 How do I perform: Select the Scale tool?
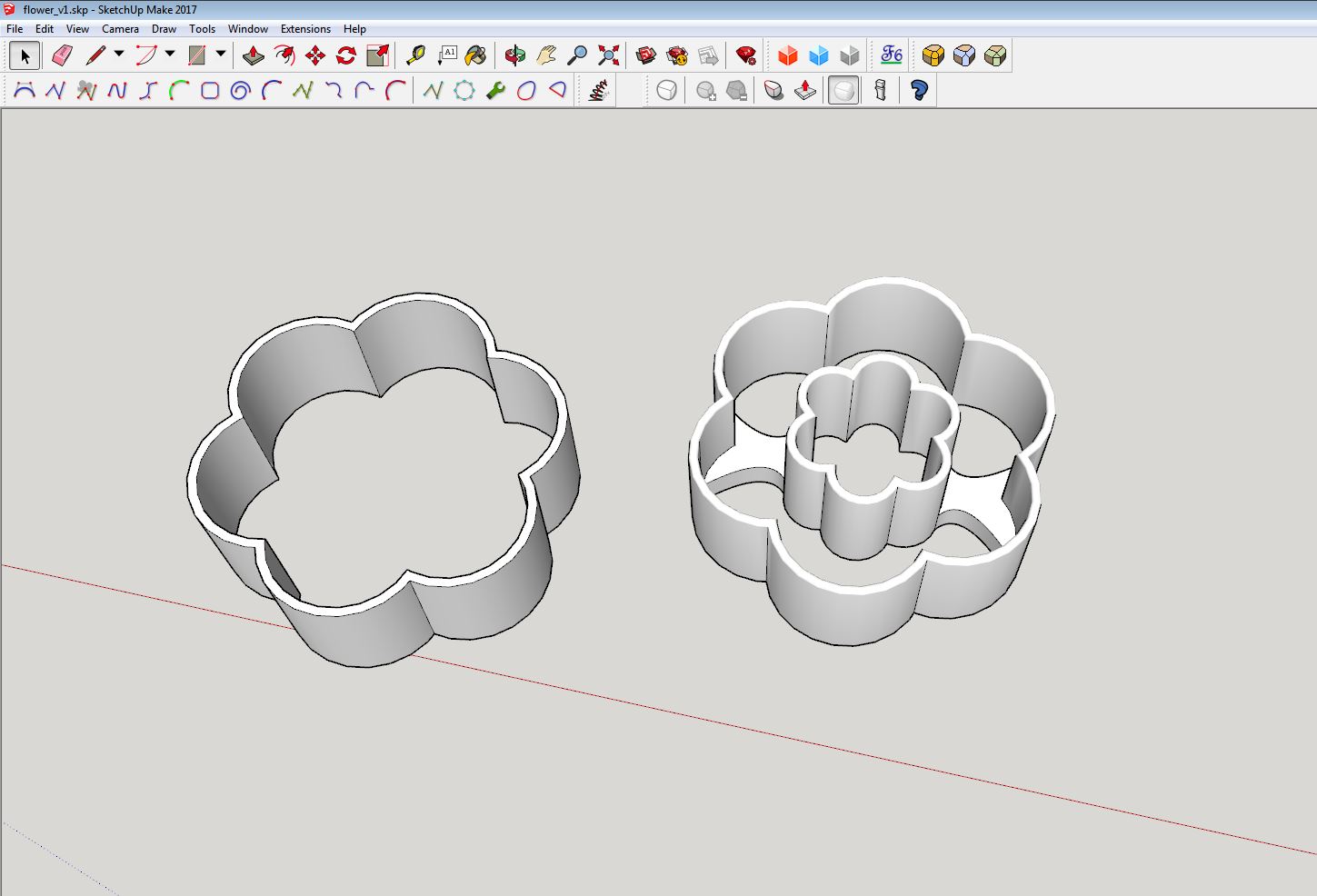377,56
